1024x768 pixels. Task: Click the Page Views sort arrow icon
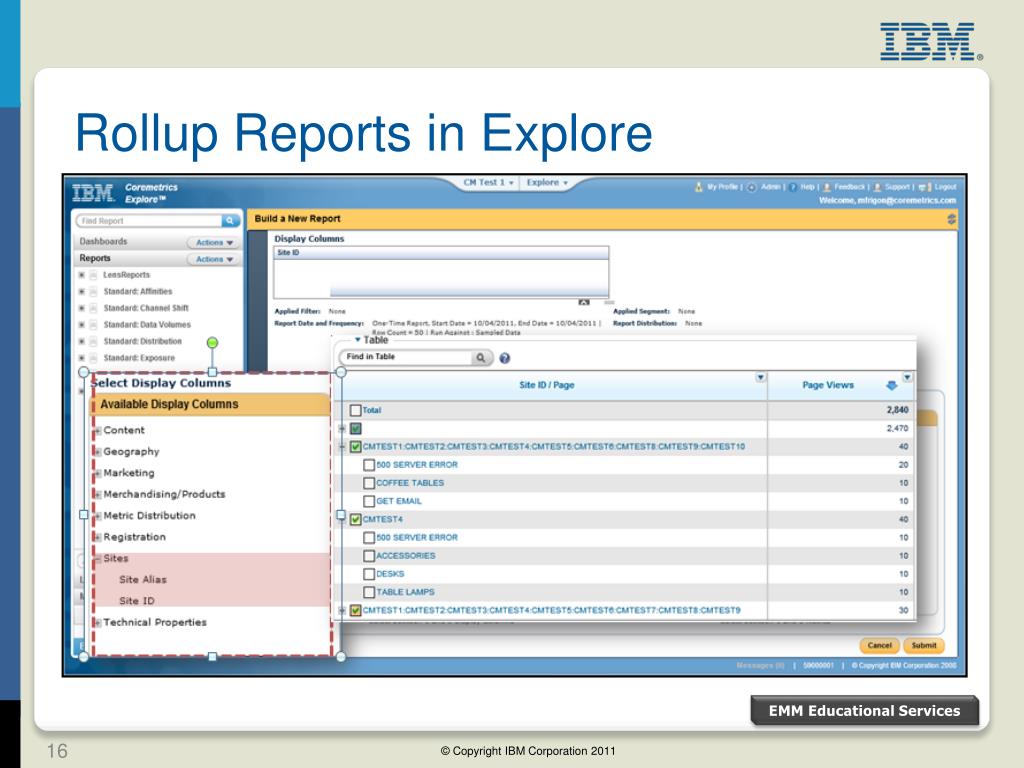[891, 385]
